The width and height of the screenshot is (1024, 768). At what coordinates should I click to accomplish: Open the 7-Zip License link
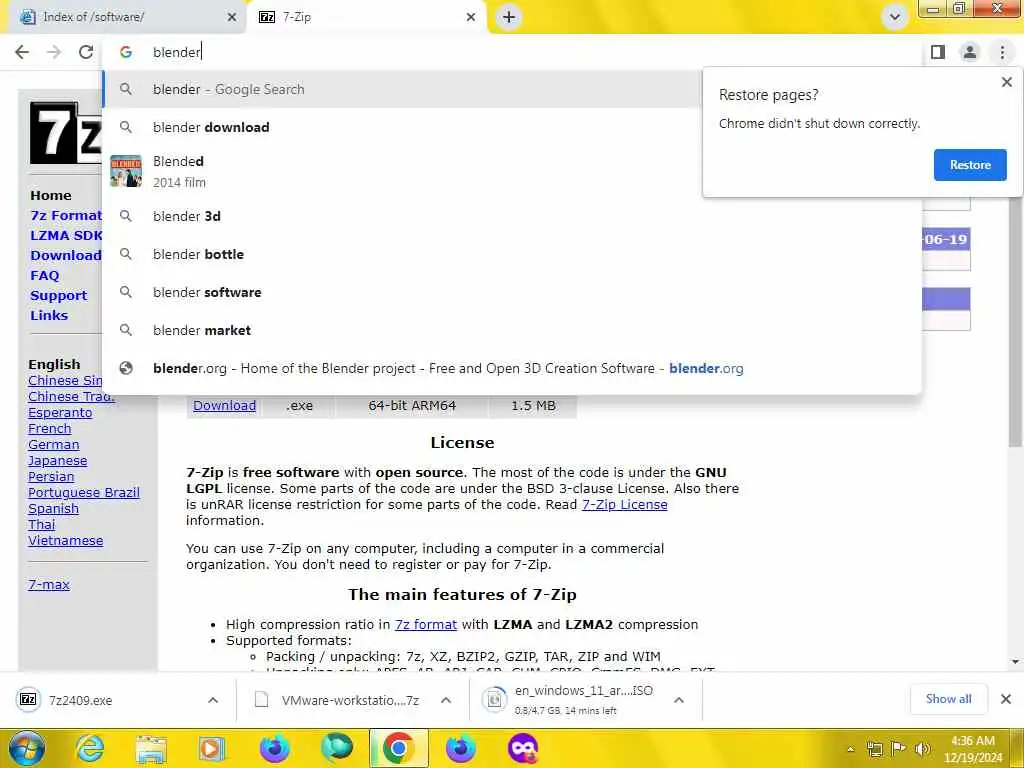click(624, 505)
